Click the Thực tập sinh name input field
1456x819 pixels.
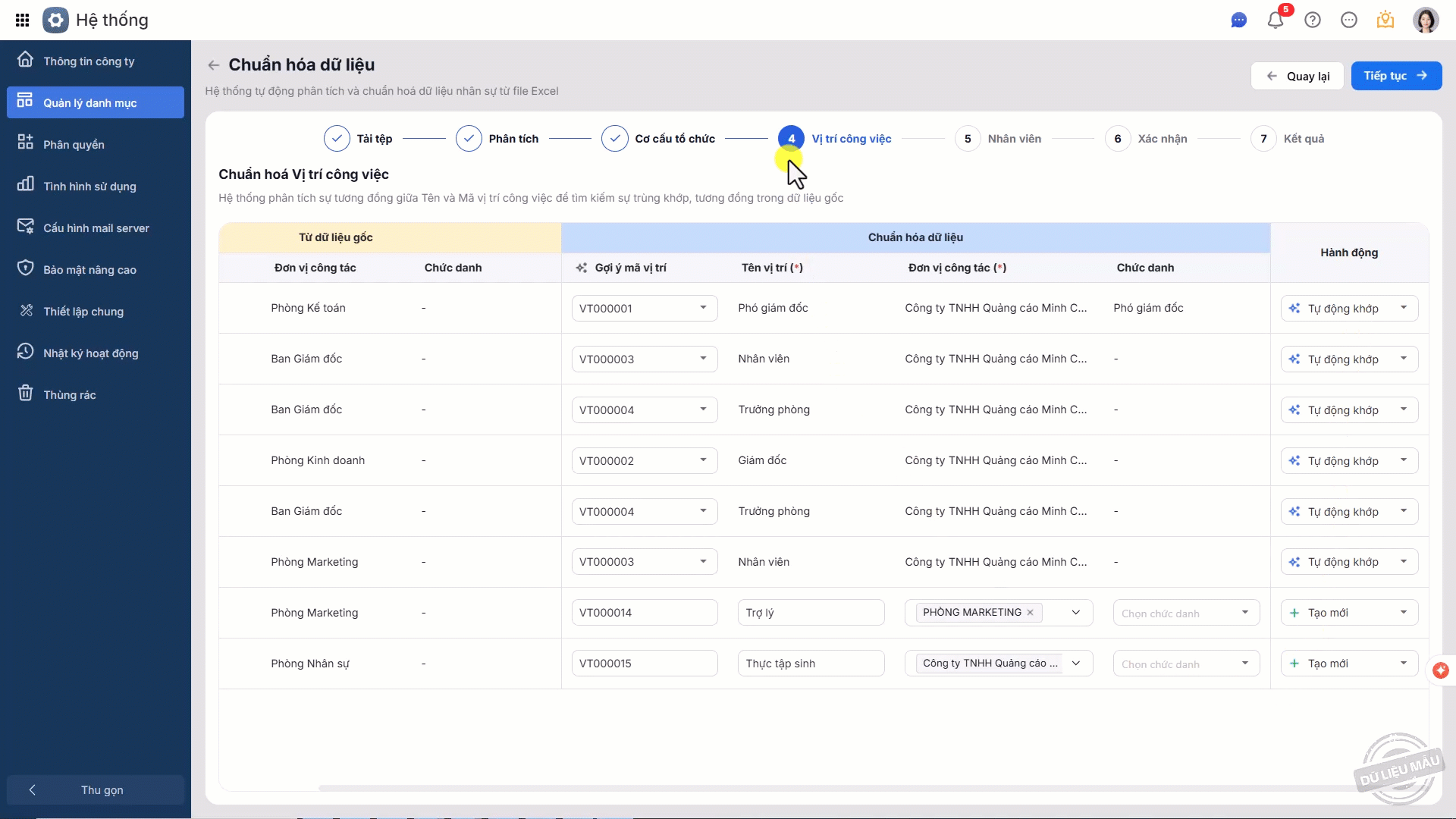[x=810, y=664]
